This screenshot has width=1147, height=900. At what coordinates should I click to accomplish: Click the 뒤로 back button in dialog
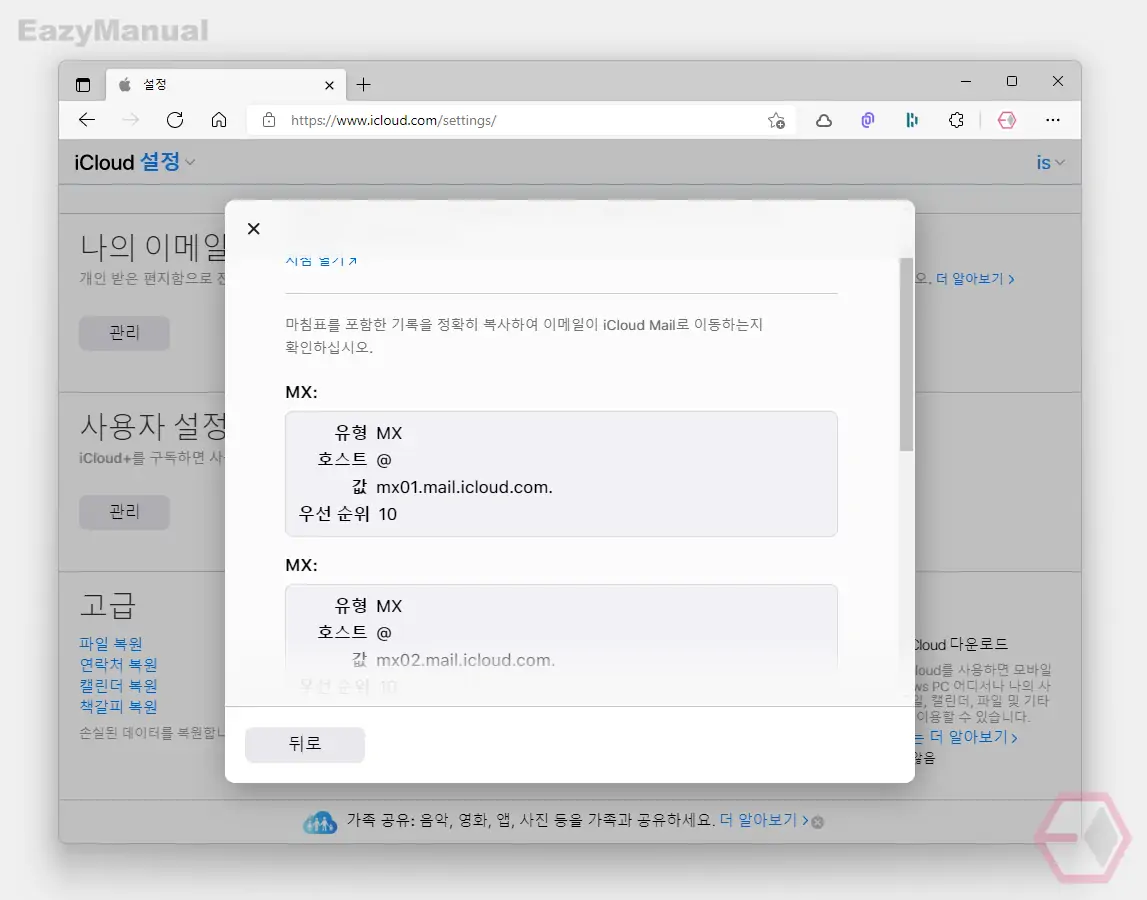click(x=305, y=744)
